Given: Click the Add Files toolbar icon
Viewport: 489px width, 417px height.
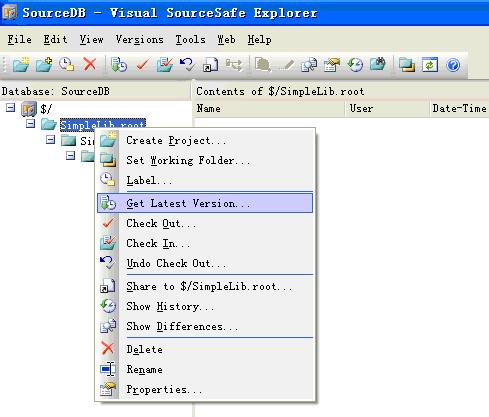Looking at the screenshot, I should (x=44, y=64).
